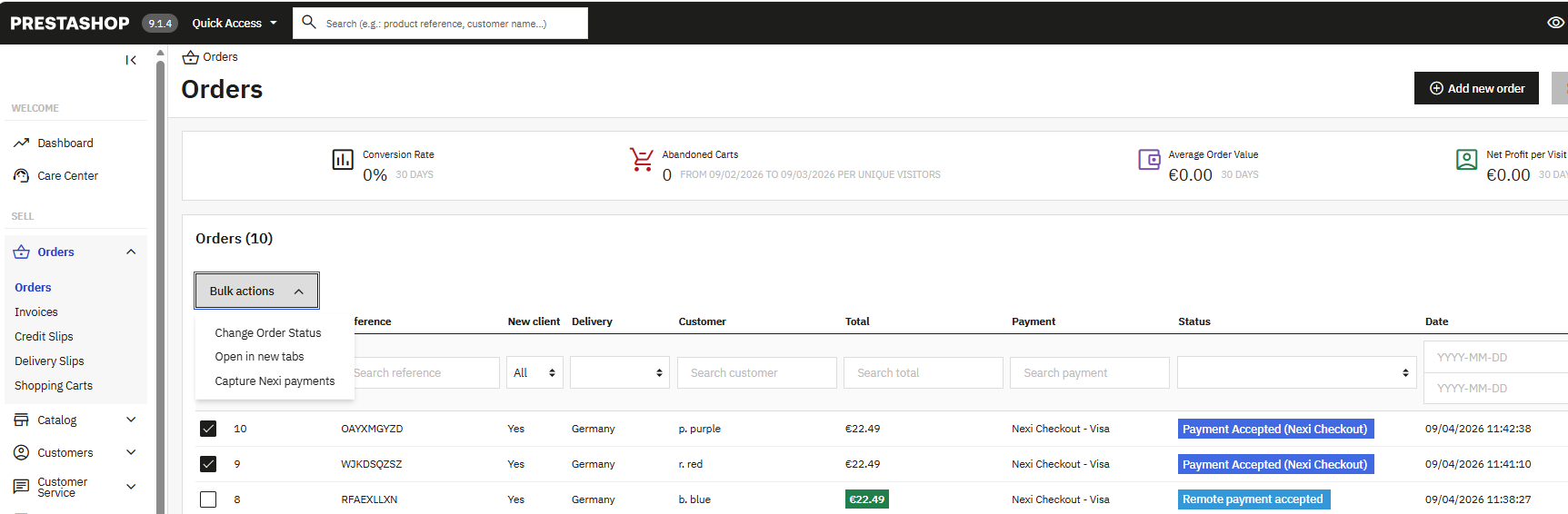Open the Delivery country filter dropdown
This screenshot has width=1568, height=514.
(620, 372)
